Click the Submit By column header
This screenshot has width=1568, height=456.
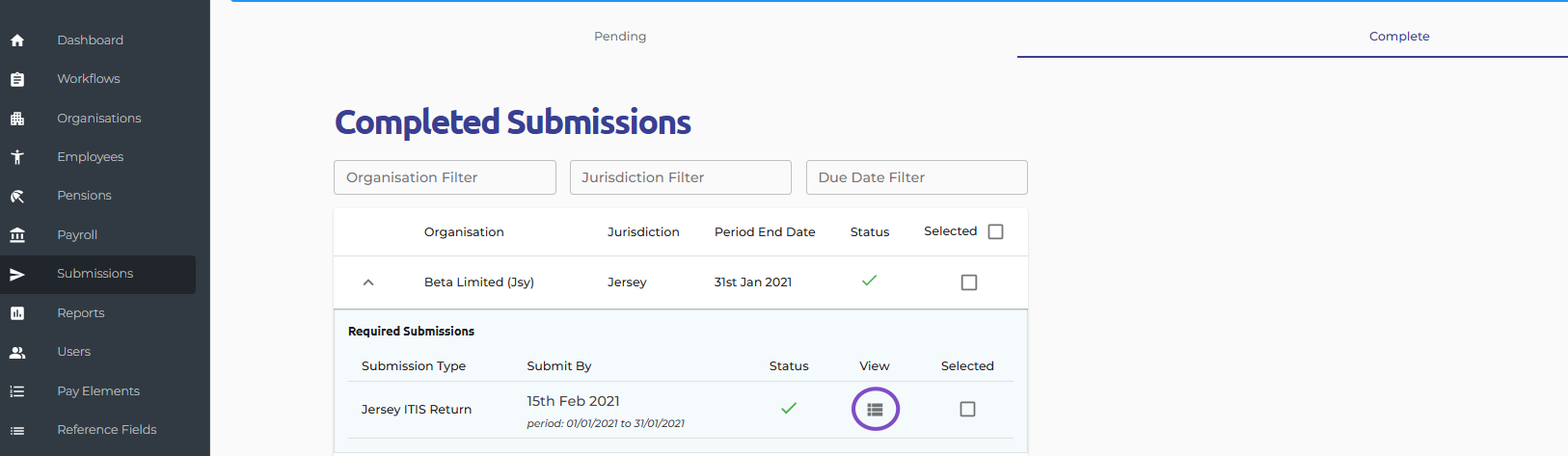pyautogui.click(x=559, y=366)
